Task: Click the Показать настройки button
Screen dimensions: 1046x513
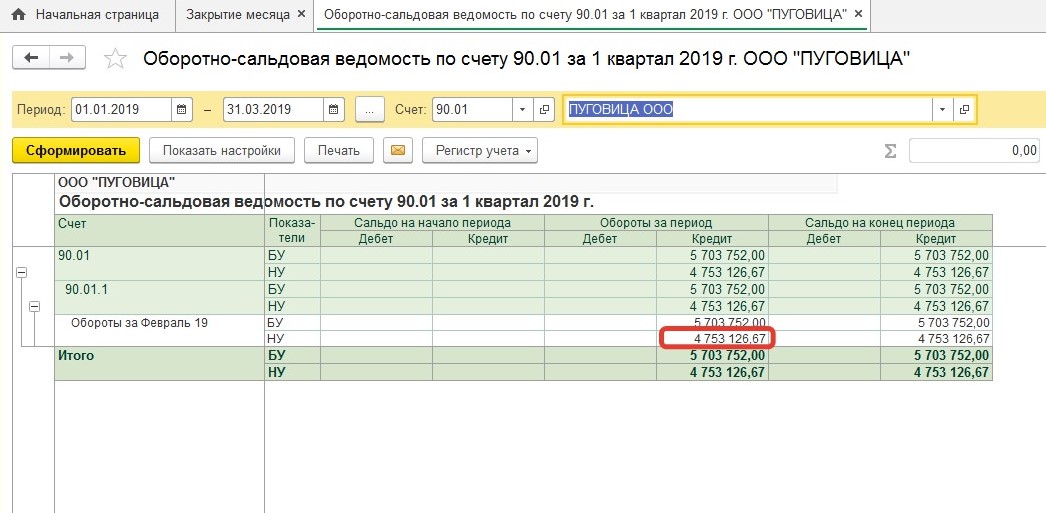Action: click(x=222, y=151)
